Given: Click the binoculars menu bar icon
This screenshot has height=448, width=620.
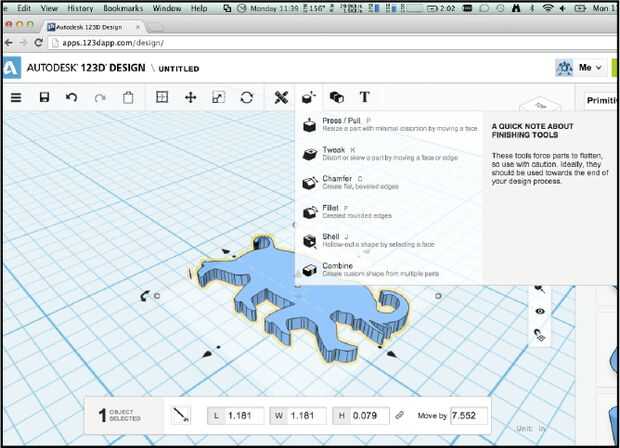Looking at the screenshot, I should click(516, 8).
